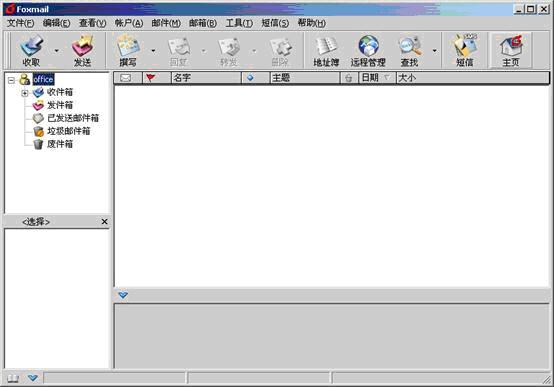The width and height of the screenshot is (554, 387).
Task: Click the 短信 (SMS) toolbar icon
Action: (x=465, y=50)
